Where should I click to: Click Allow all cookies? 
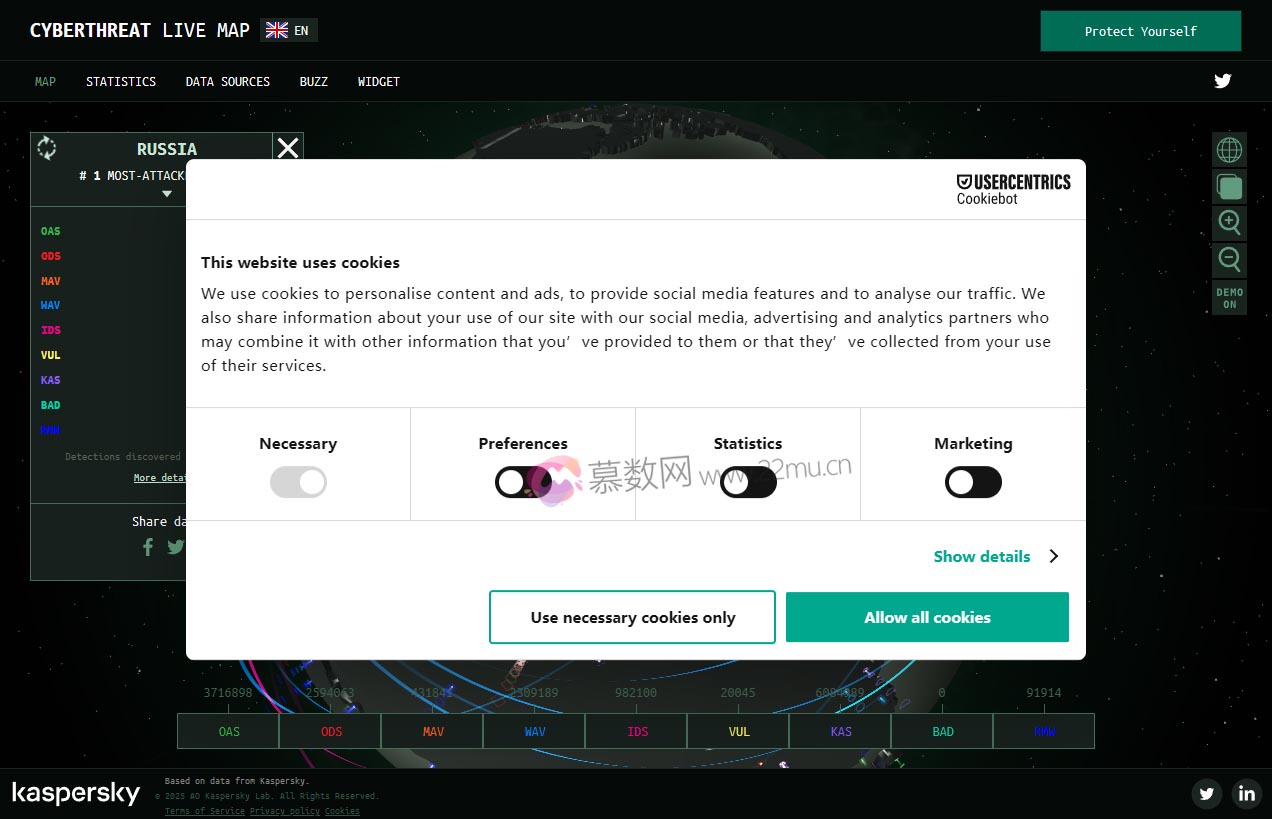[x=927, y=617]
